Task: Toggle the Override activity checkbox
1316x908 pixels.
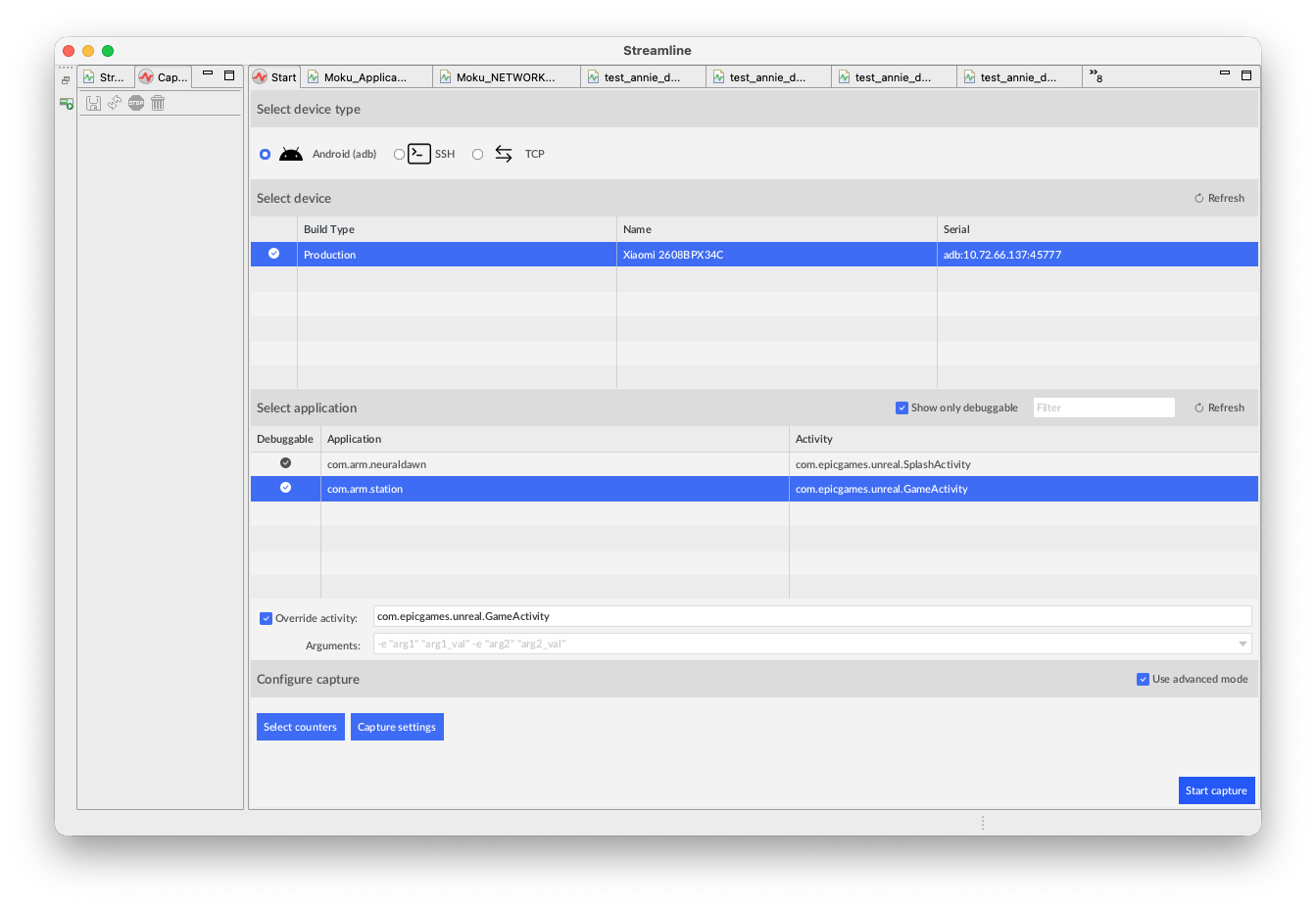Action: (x=266, y=618)
